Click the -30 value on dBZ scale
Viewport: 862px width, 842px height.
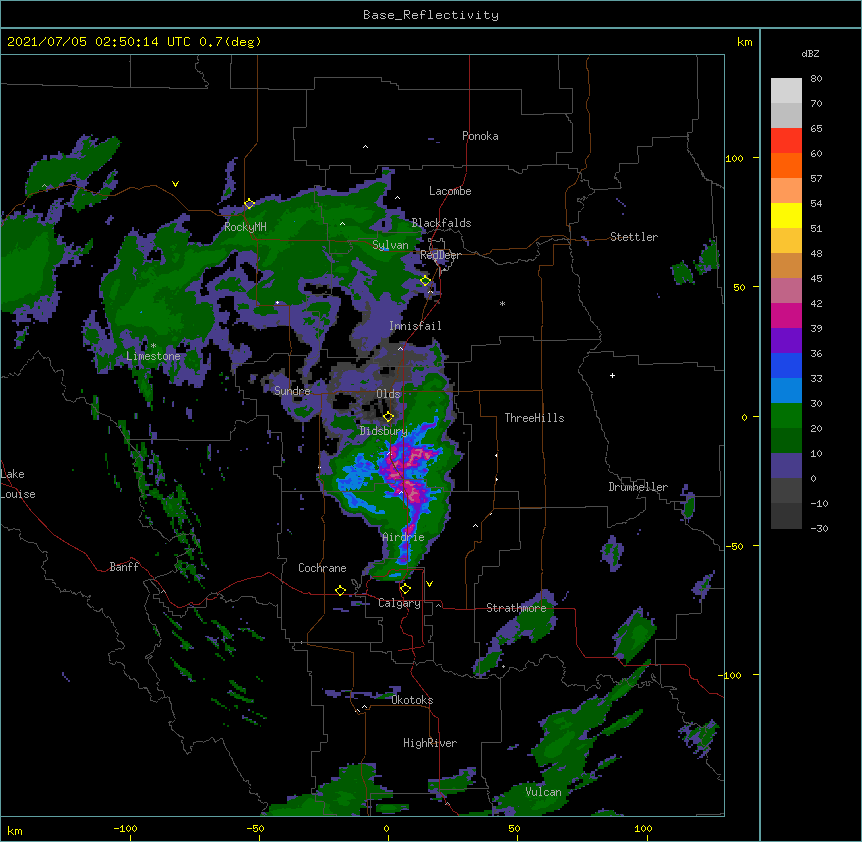tap(819, 528)
